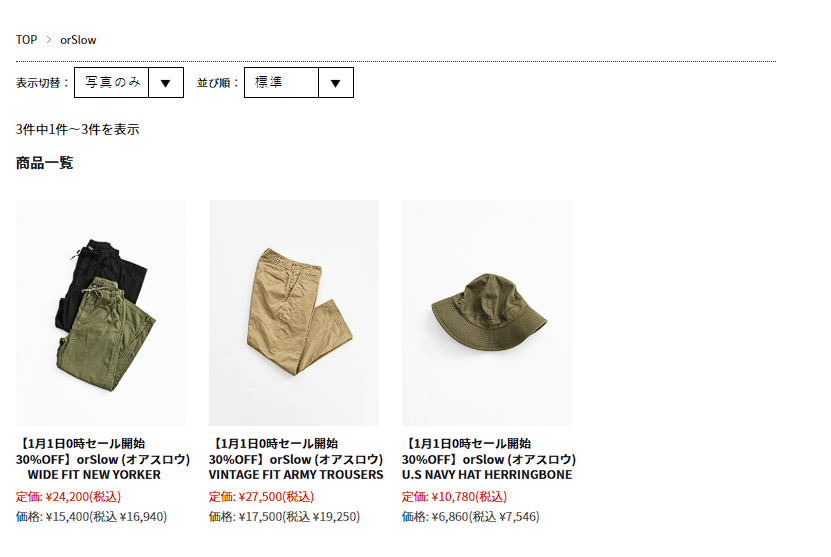
Task: Click the ¥17,500 sale price line
Action: (284, 517)
